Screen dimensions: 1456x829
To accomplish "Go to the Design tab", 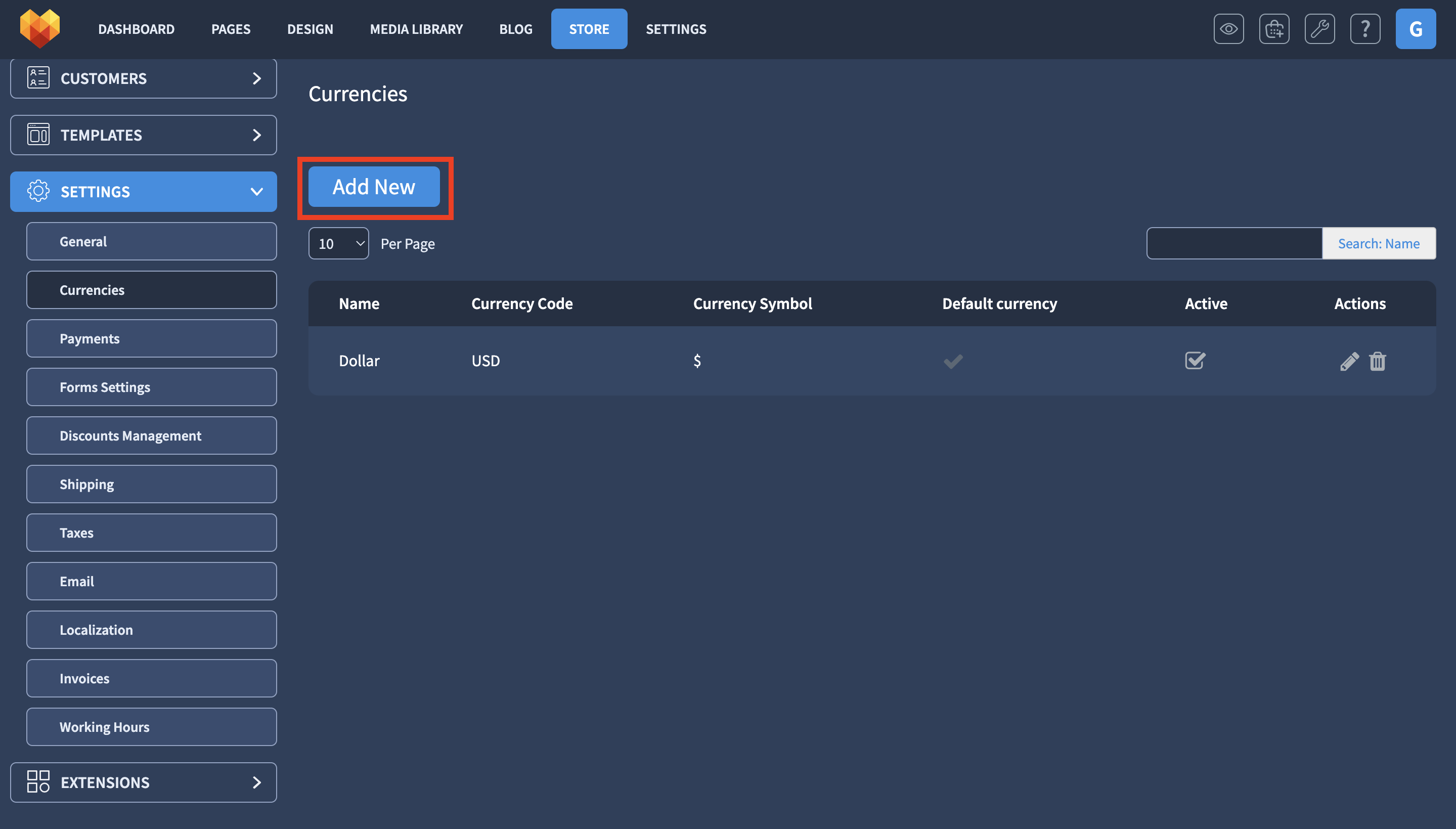I will point(310,29).
